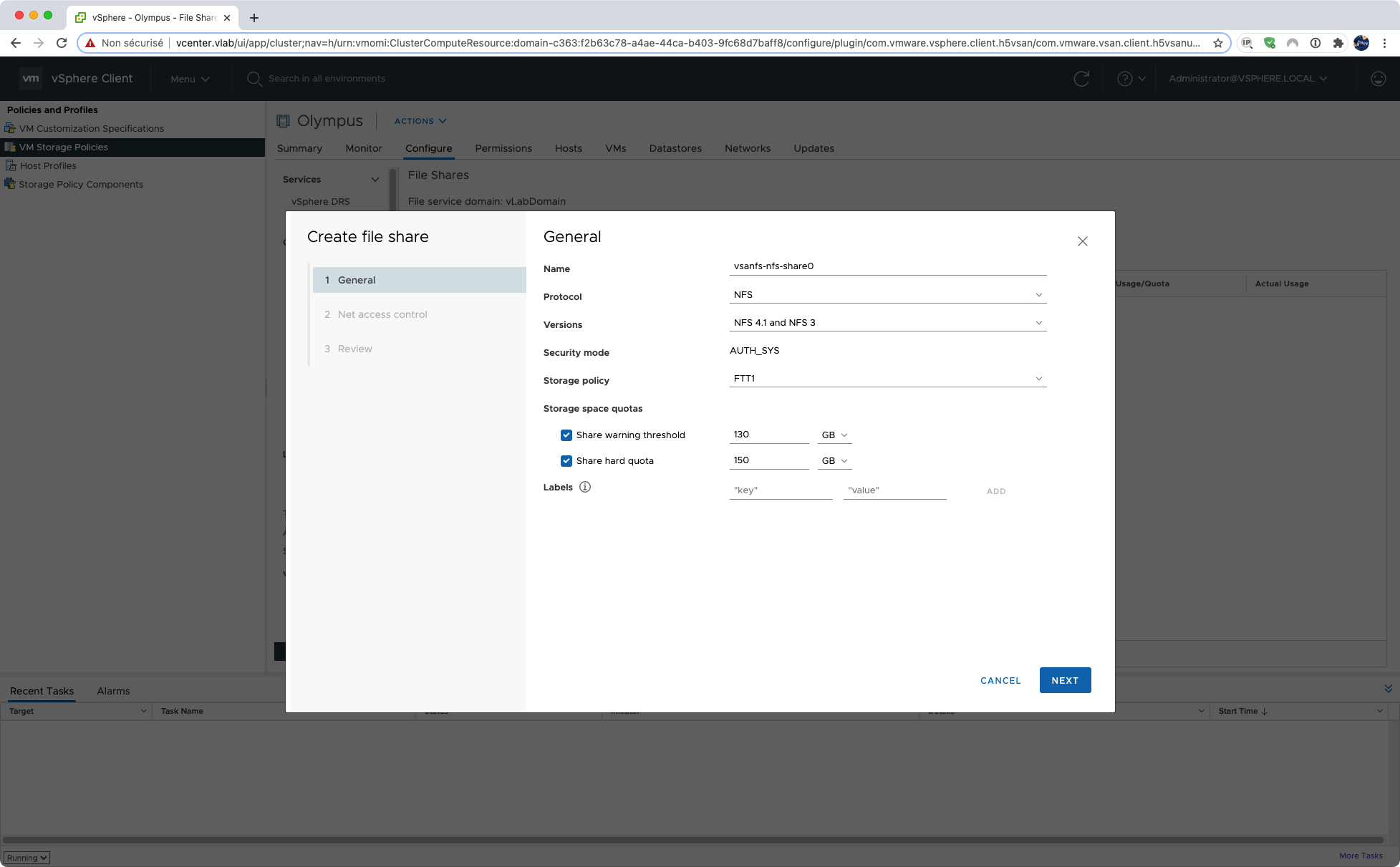This screenshot has height=867, width=1400.
Task: Open the Protocol dropdown
Action: [x=888, y=295]
